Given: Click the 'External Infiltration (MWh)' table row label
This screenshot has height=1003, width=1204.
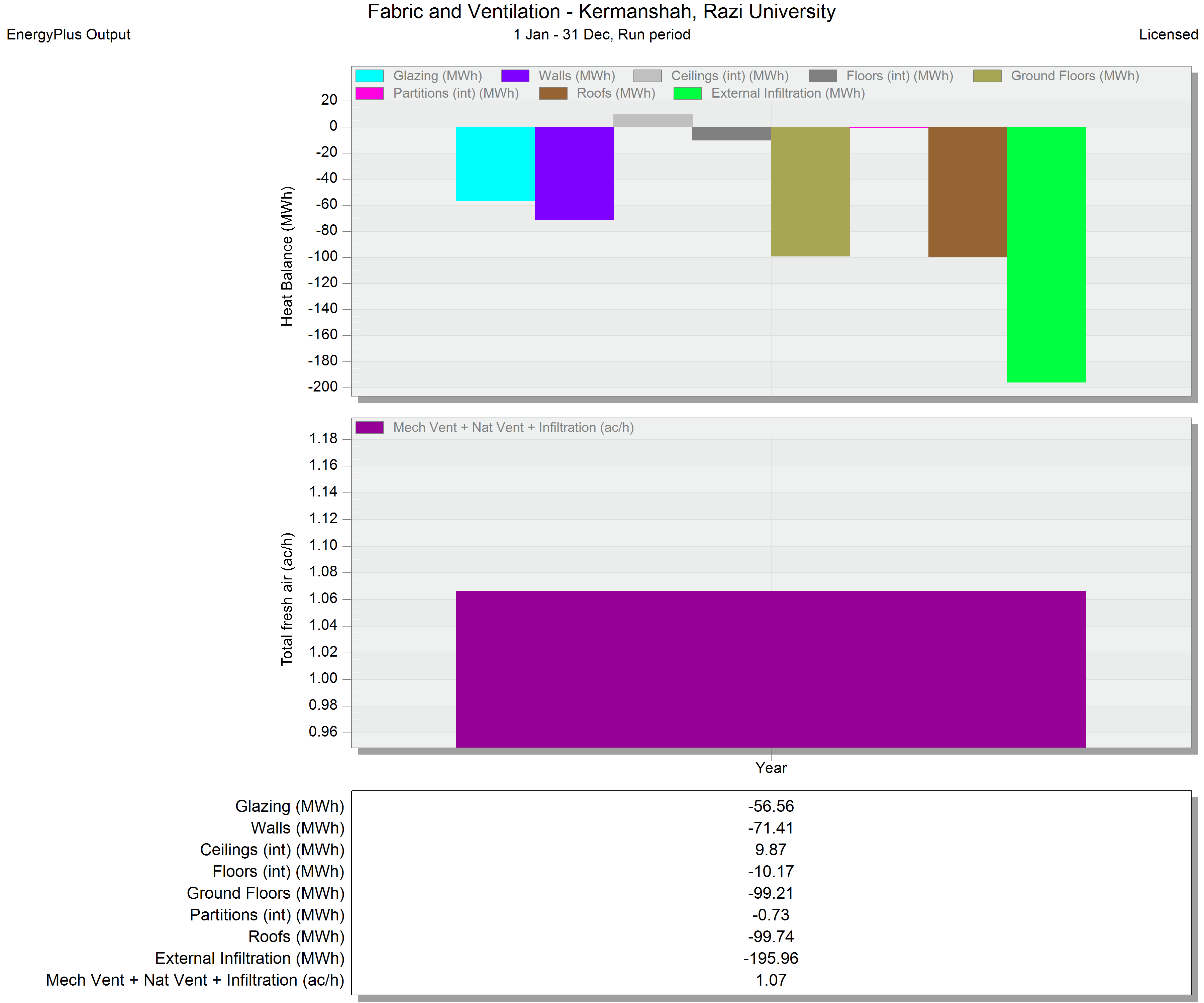Looking at the screenshot, I should point(249,960).
